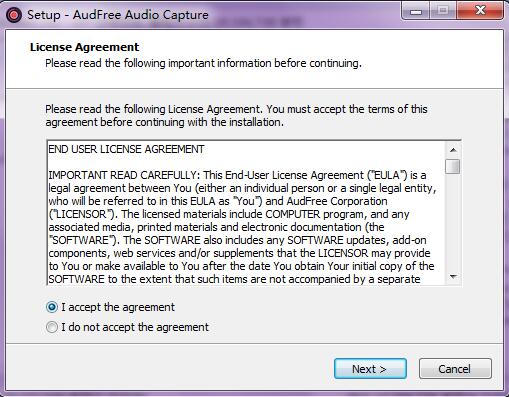Image resolution: width=509 pixels, height=397 pixels.
Task: Click inside the EULA text box body
Action: point(246,213)
